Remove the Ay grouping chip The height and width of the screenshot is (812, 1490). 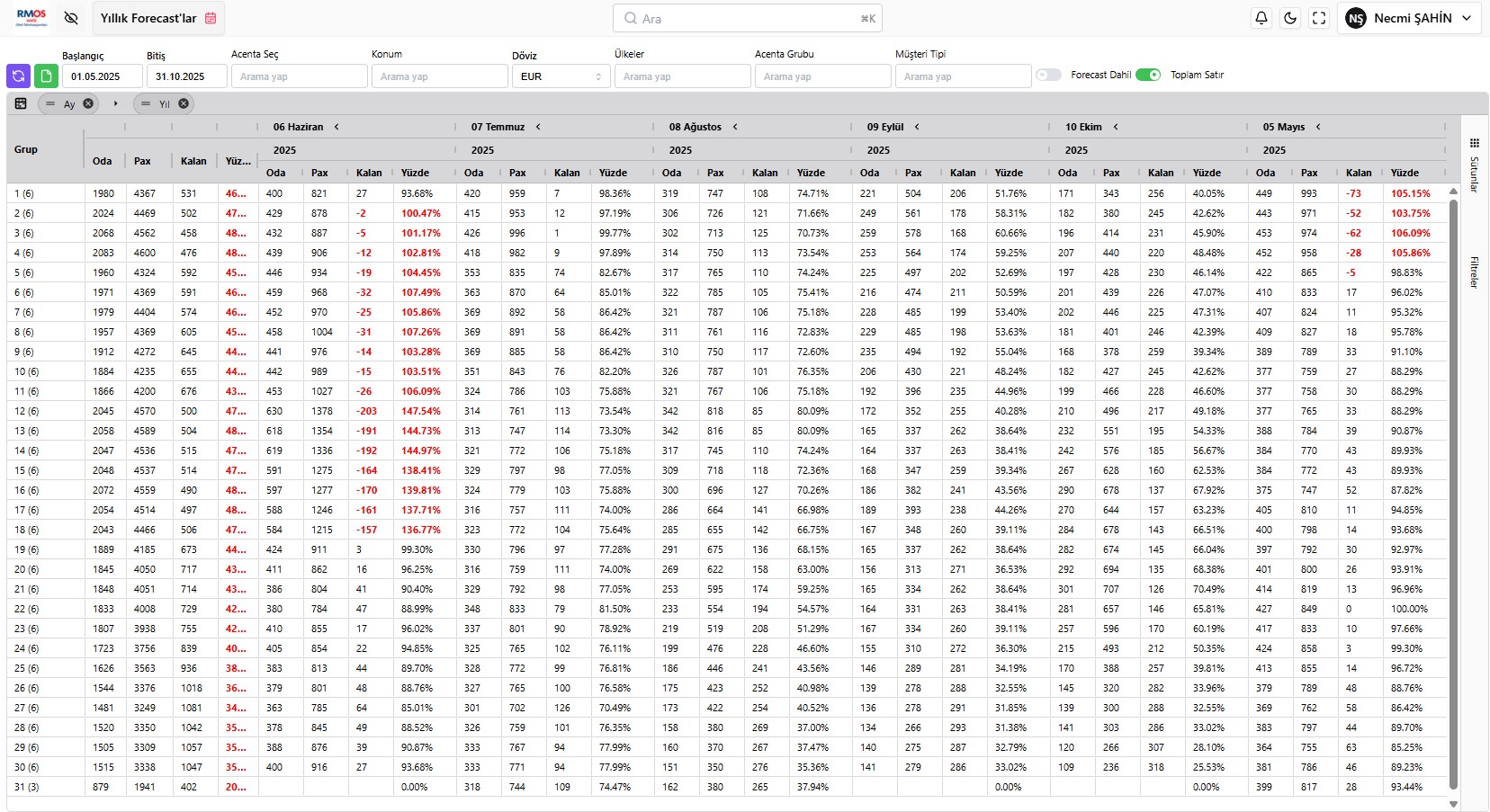(88, 103)
